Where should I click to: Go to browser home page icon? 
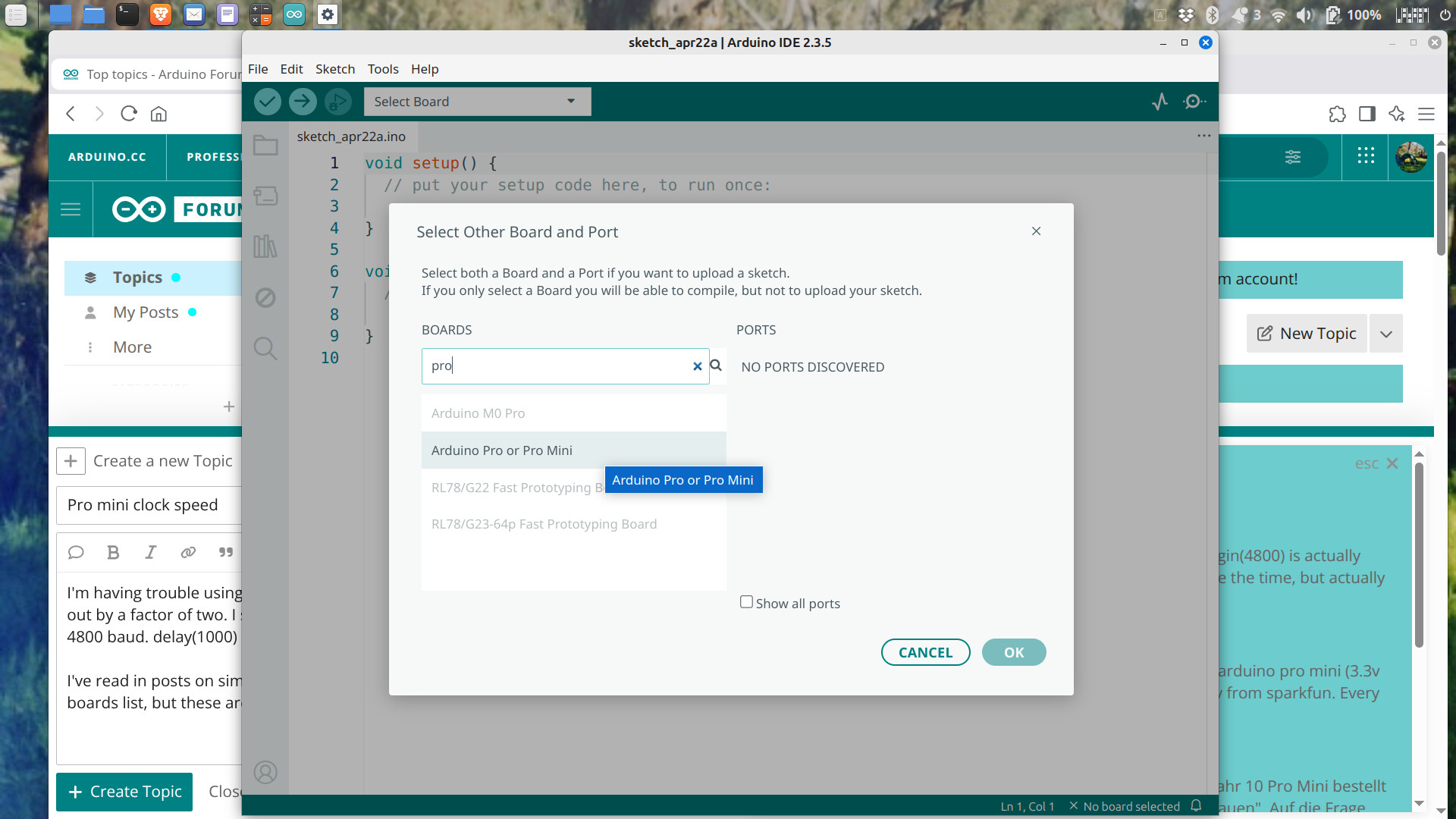click(158, 114)
